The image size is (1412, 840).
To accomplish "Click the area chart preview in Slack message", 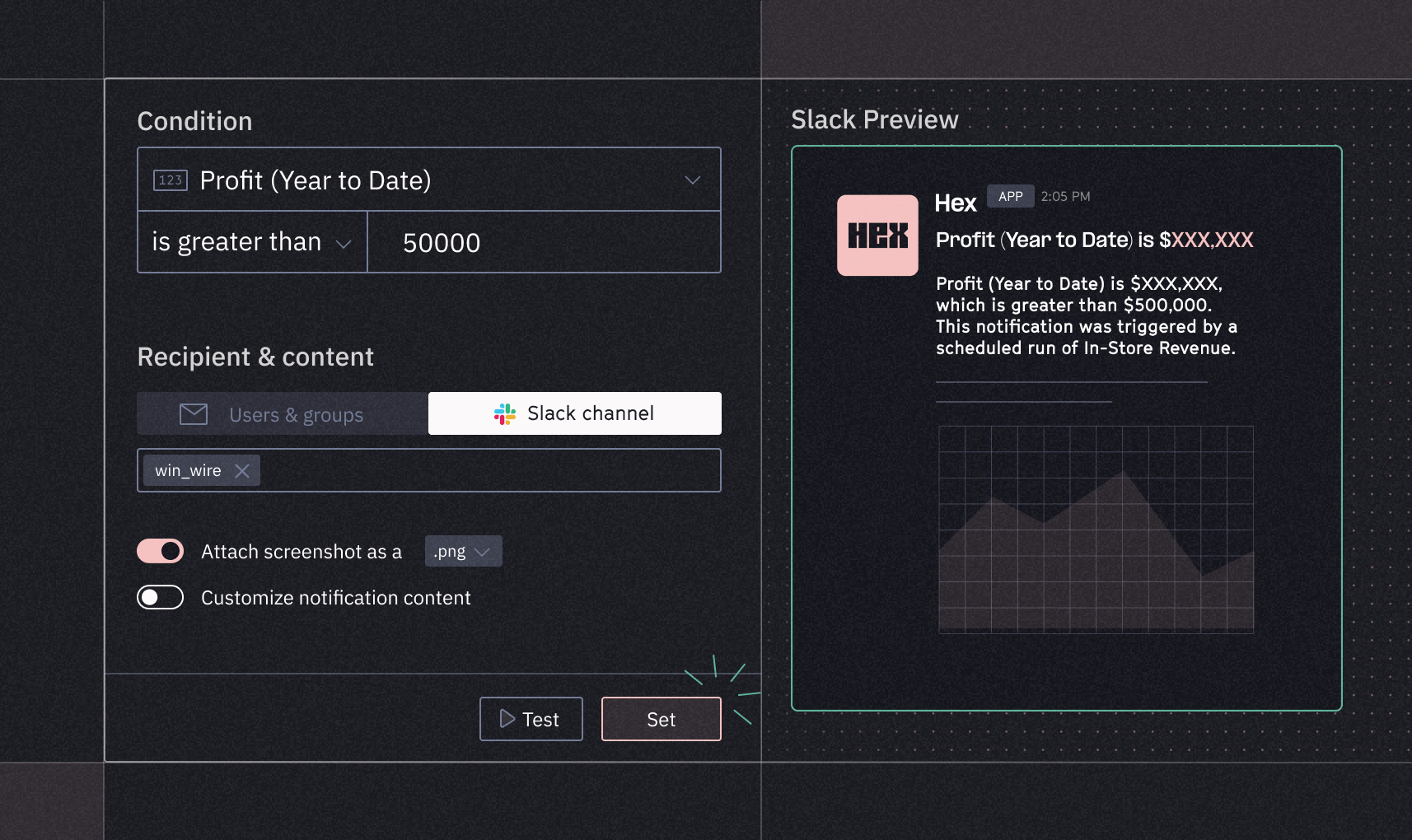I will pos(1096,528).
